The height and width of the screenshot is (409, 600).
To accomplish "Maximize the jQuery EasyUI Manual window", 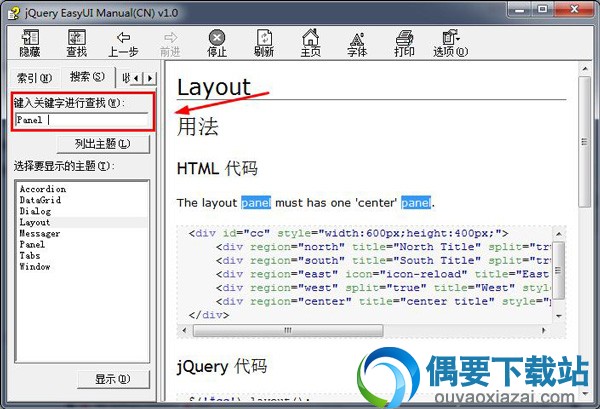I will pos(542,10).
